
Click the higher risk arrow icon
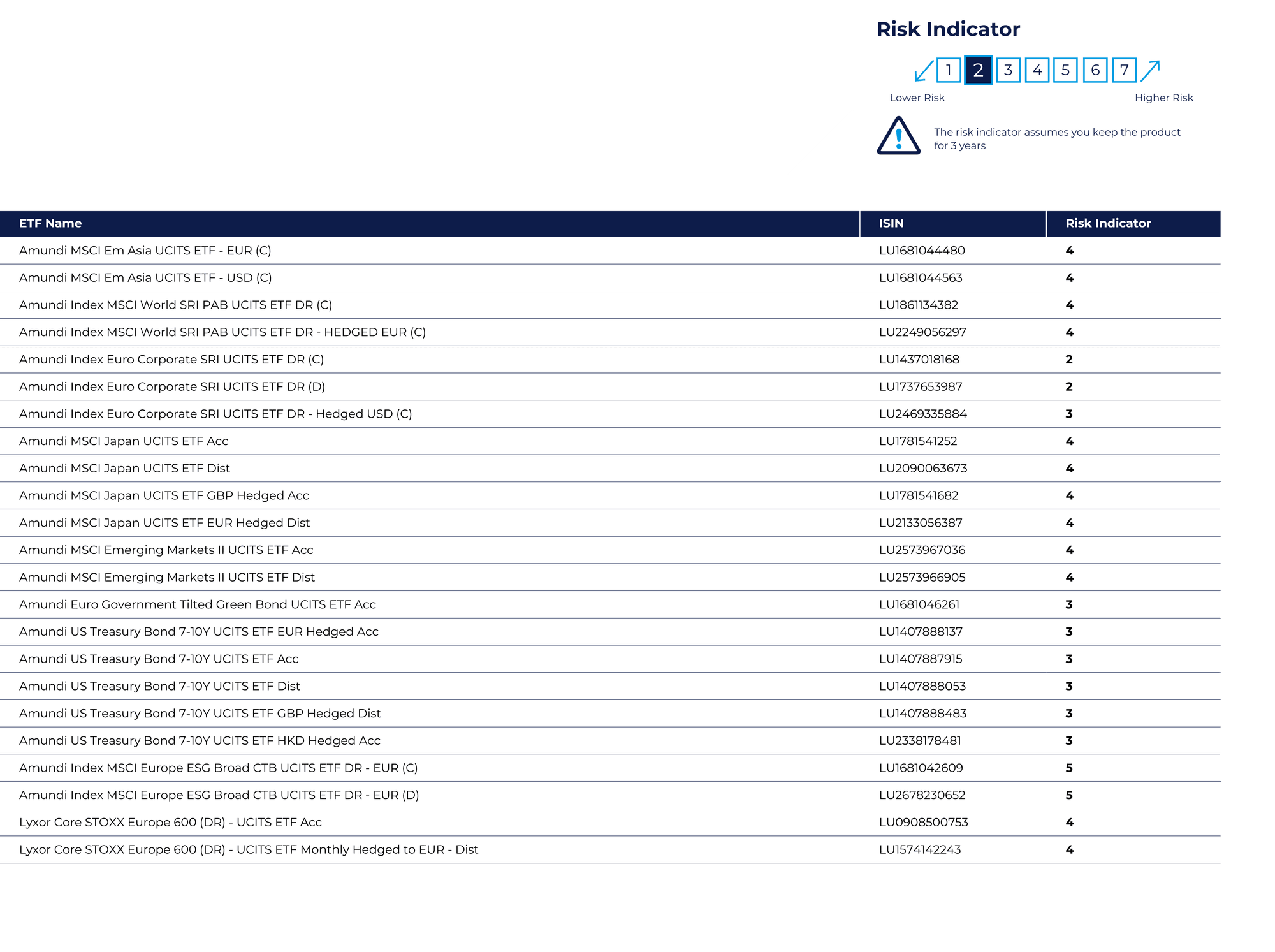tap(1150, 70)
